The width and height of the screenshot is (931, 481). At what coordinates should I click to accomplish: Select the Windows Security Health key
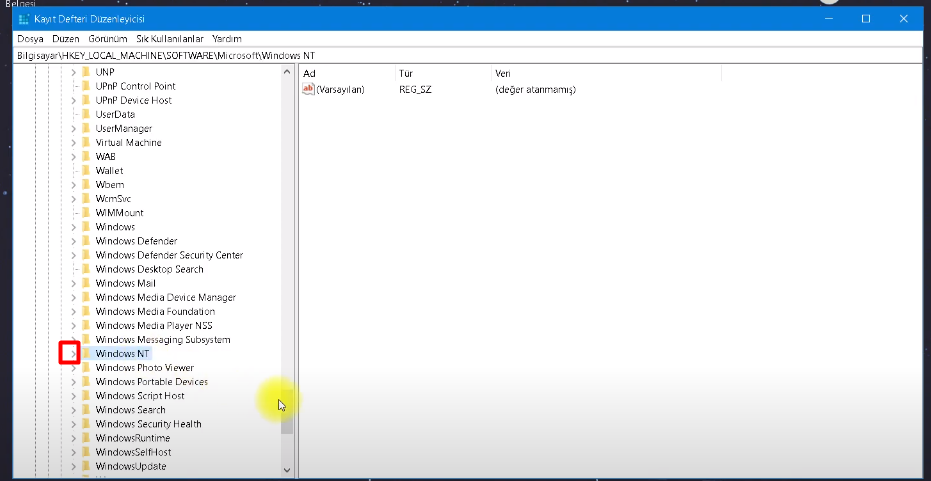click(148, 424)
